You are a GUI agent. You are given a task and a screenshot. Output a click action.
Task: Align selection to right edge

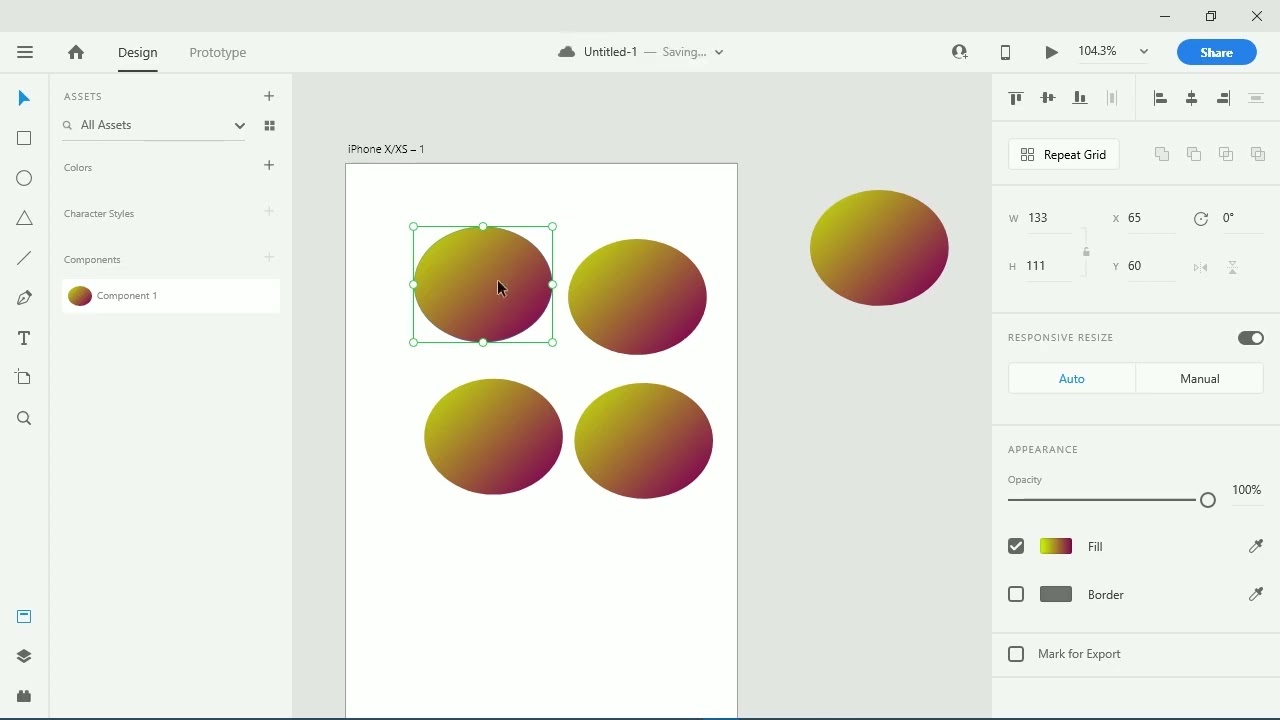(x=1224, y=98)
